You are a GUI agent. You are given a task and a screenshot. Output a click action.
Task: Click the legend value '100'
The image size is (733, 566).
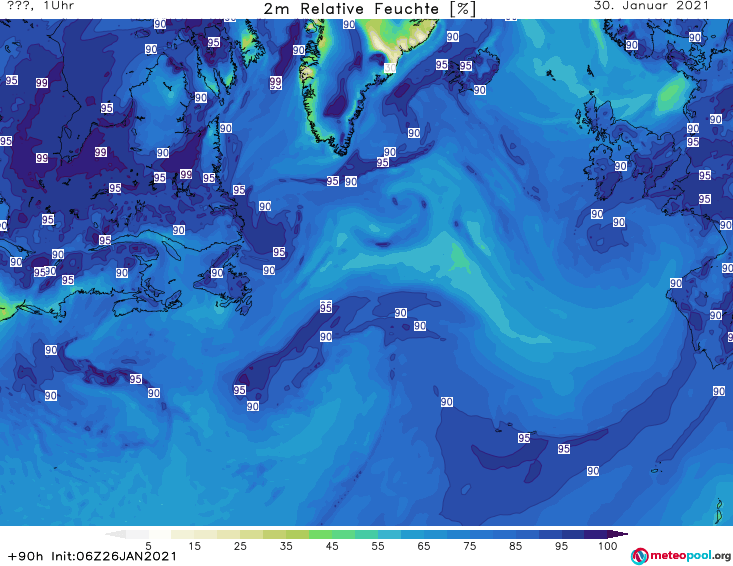608,545
